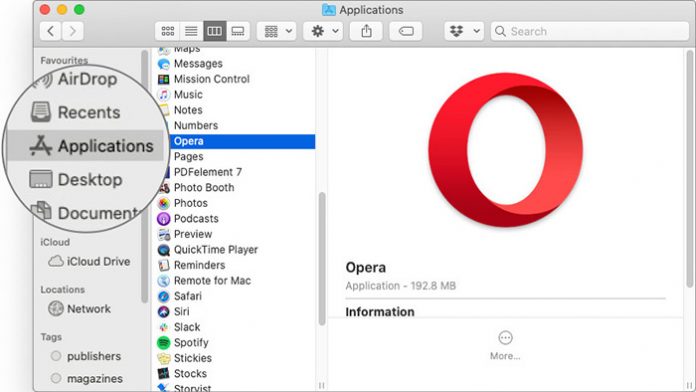696x392 pixels.
Task: Click the Share toolbar button
Action: tap(366, 31)
